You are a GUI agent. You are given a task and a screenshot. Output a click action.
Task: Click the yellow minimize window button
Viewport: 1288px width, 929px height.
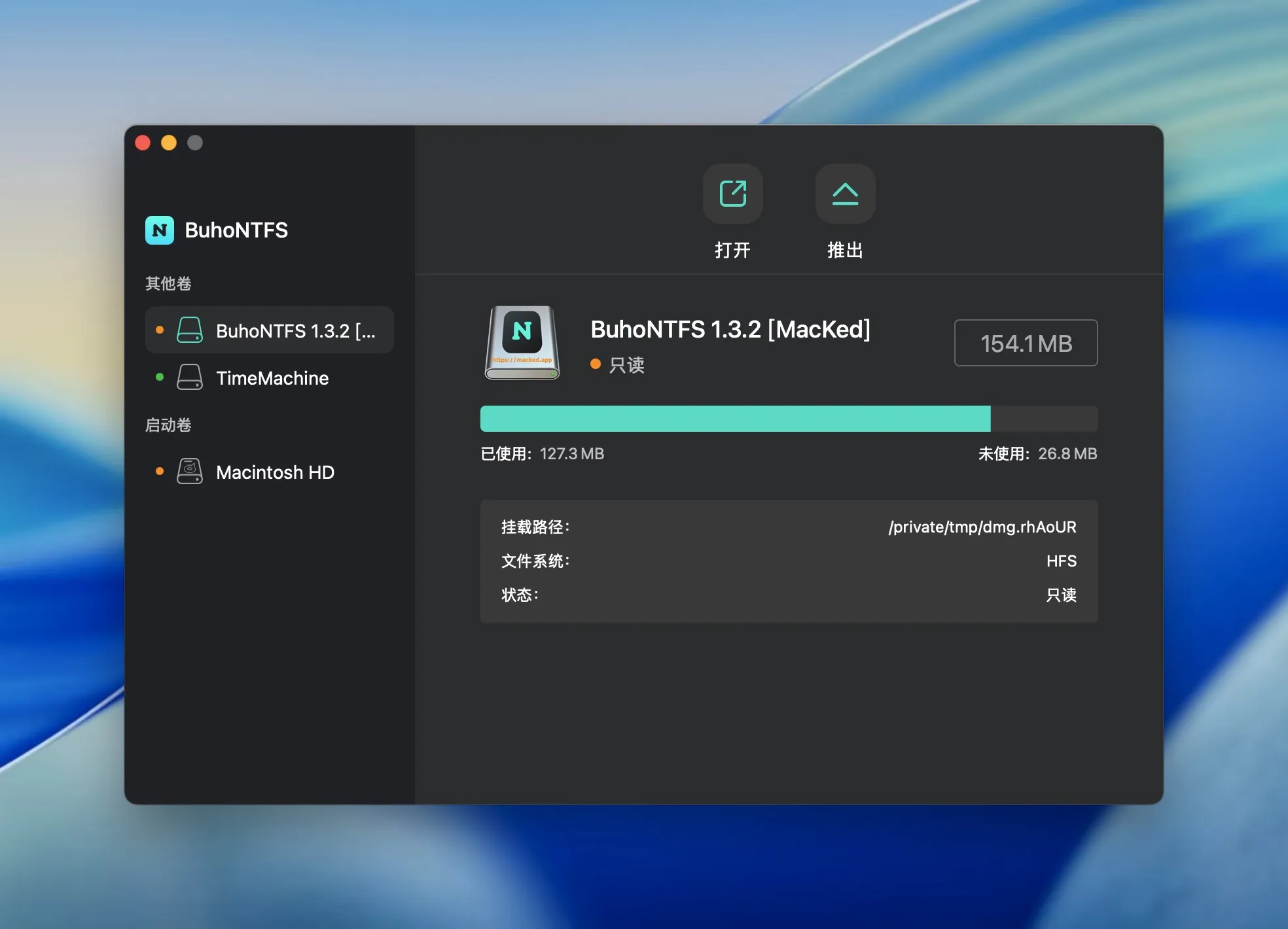[169, 143]
